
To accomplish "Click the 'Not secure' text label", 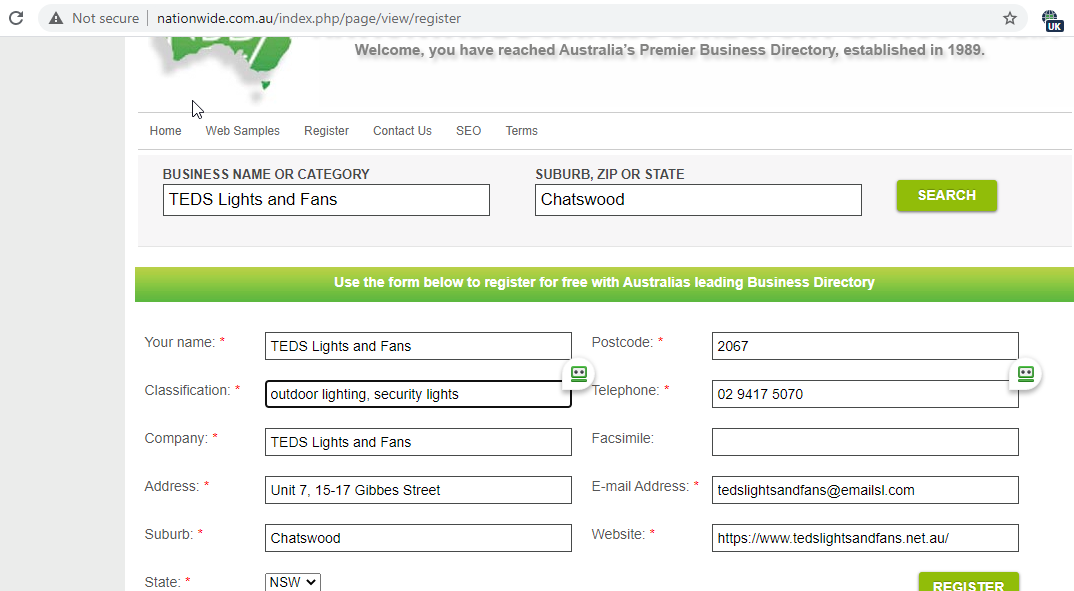I will [x=105, y=18].
